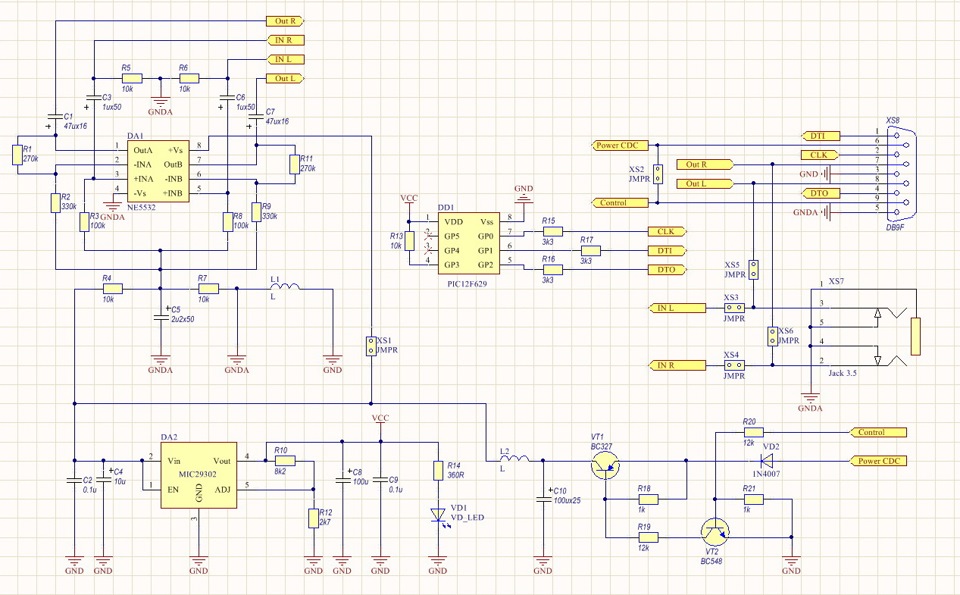This screenshot has height=595, width=960.
Task: Click the 'Jack 3.5' label text
Action: pos(843,373)
